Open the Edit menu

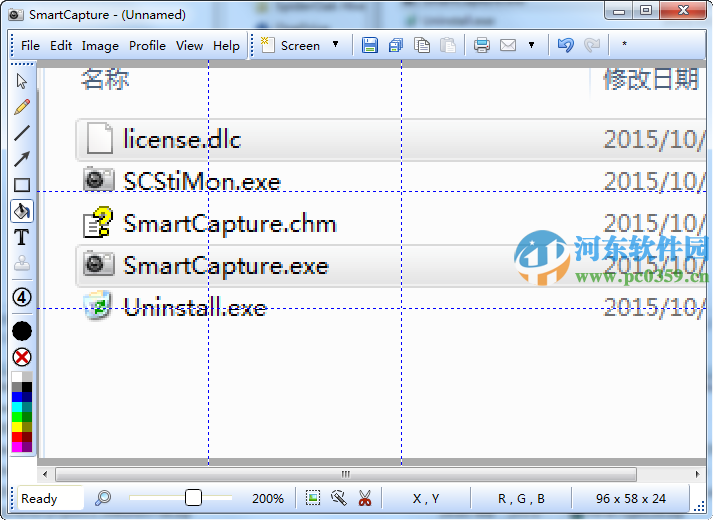coord(61,46)
